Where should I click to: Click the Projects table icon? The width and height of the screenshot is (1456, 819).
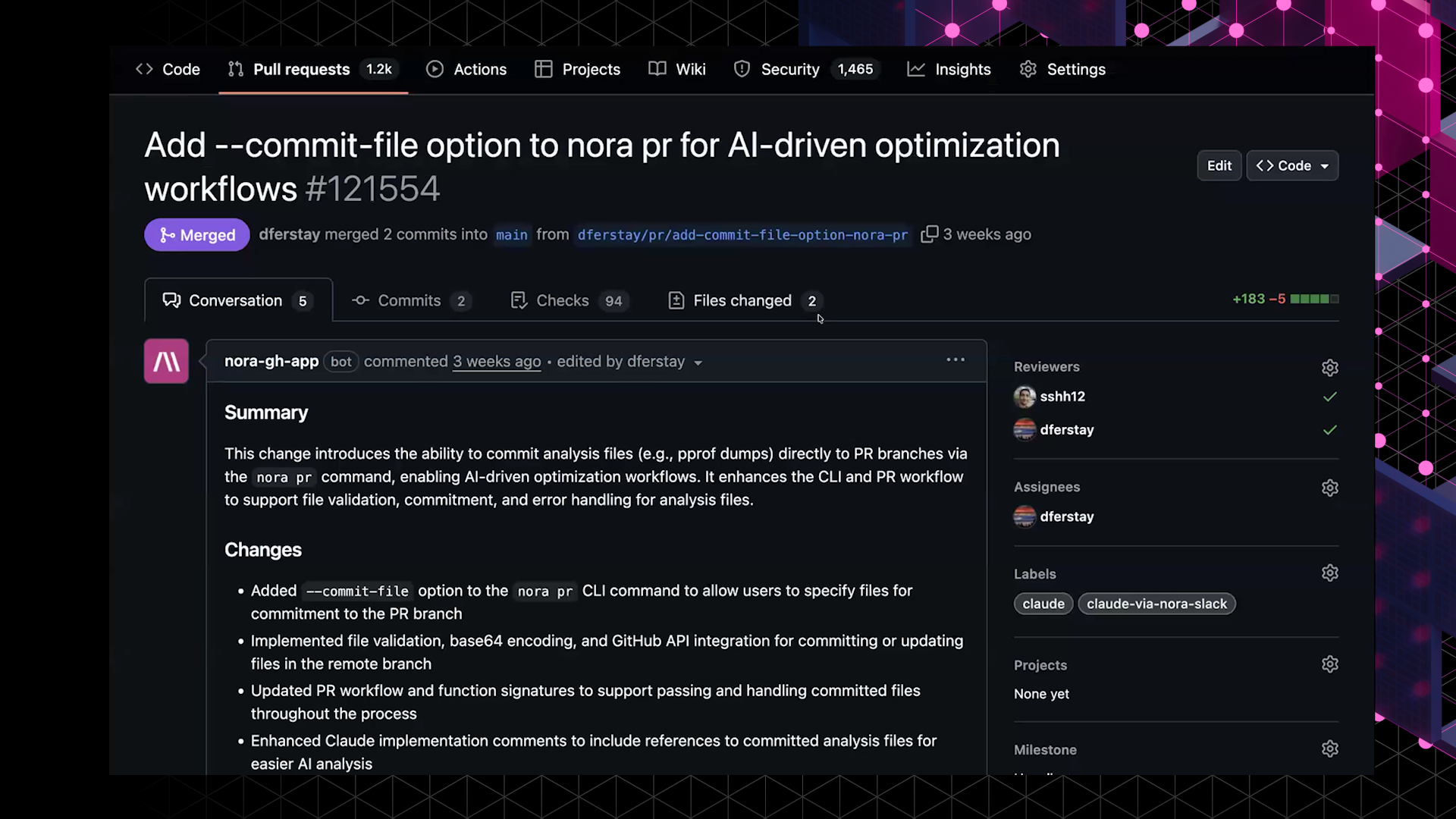[x=543, y=69]
